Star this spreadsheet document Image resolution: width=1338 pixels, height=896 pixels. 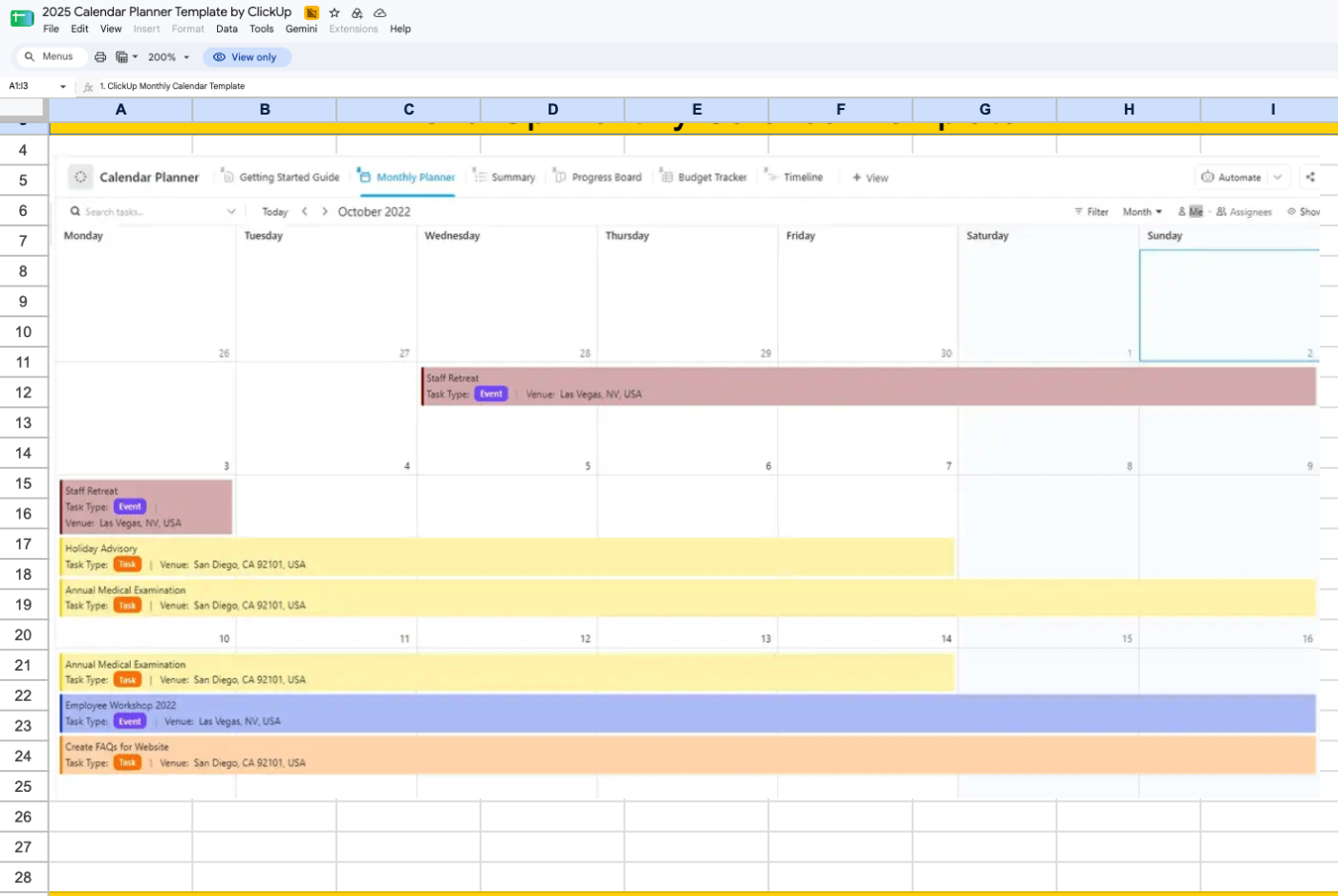coord(334,12)
